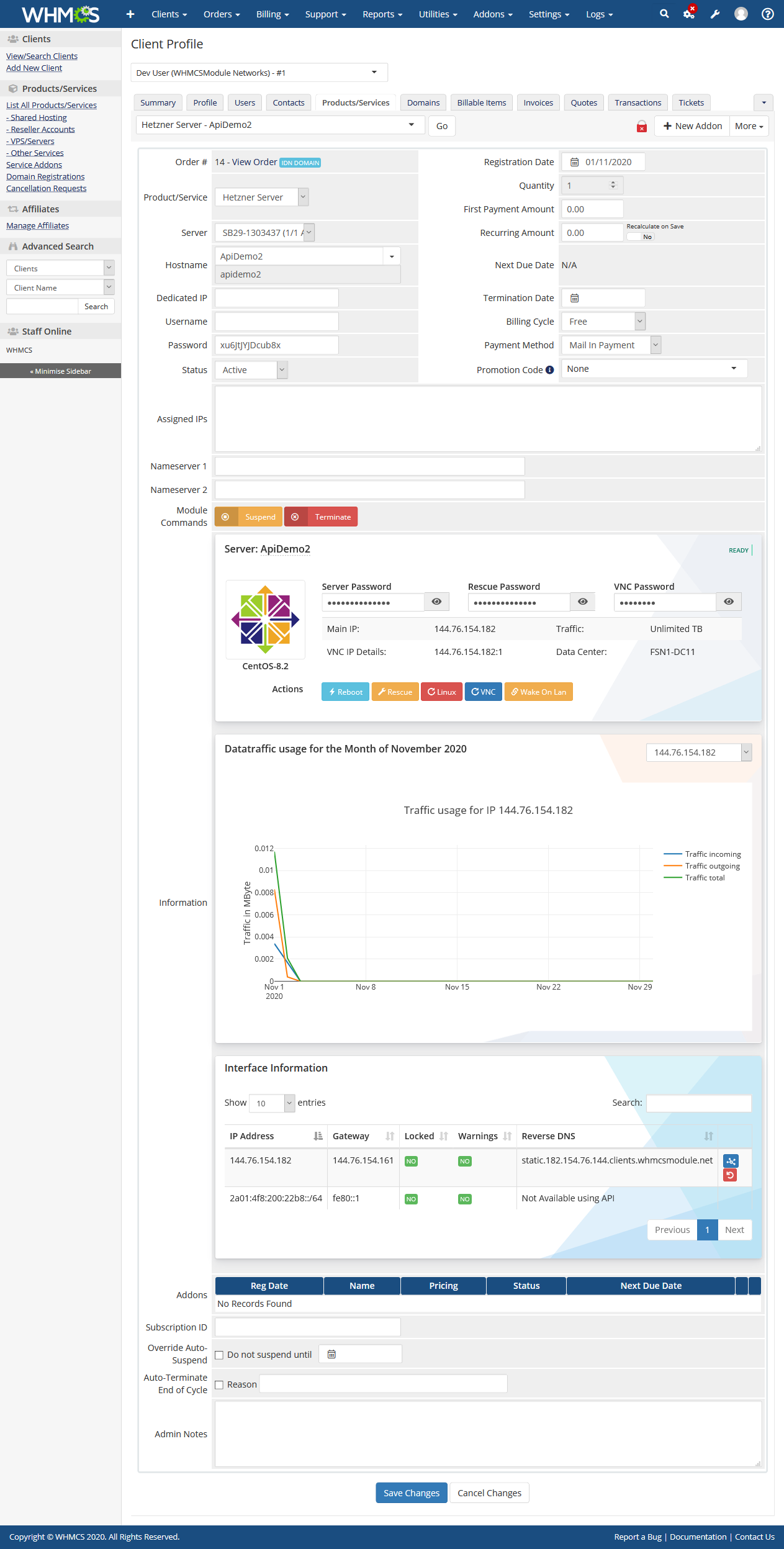Open the Termination Date calendar icon
This screenshot has height=1549, width=784.
575,298
